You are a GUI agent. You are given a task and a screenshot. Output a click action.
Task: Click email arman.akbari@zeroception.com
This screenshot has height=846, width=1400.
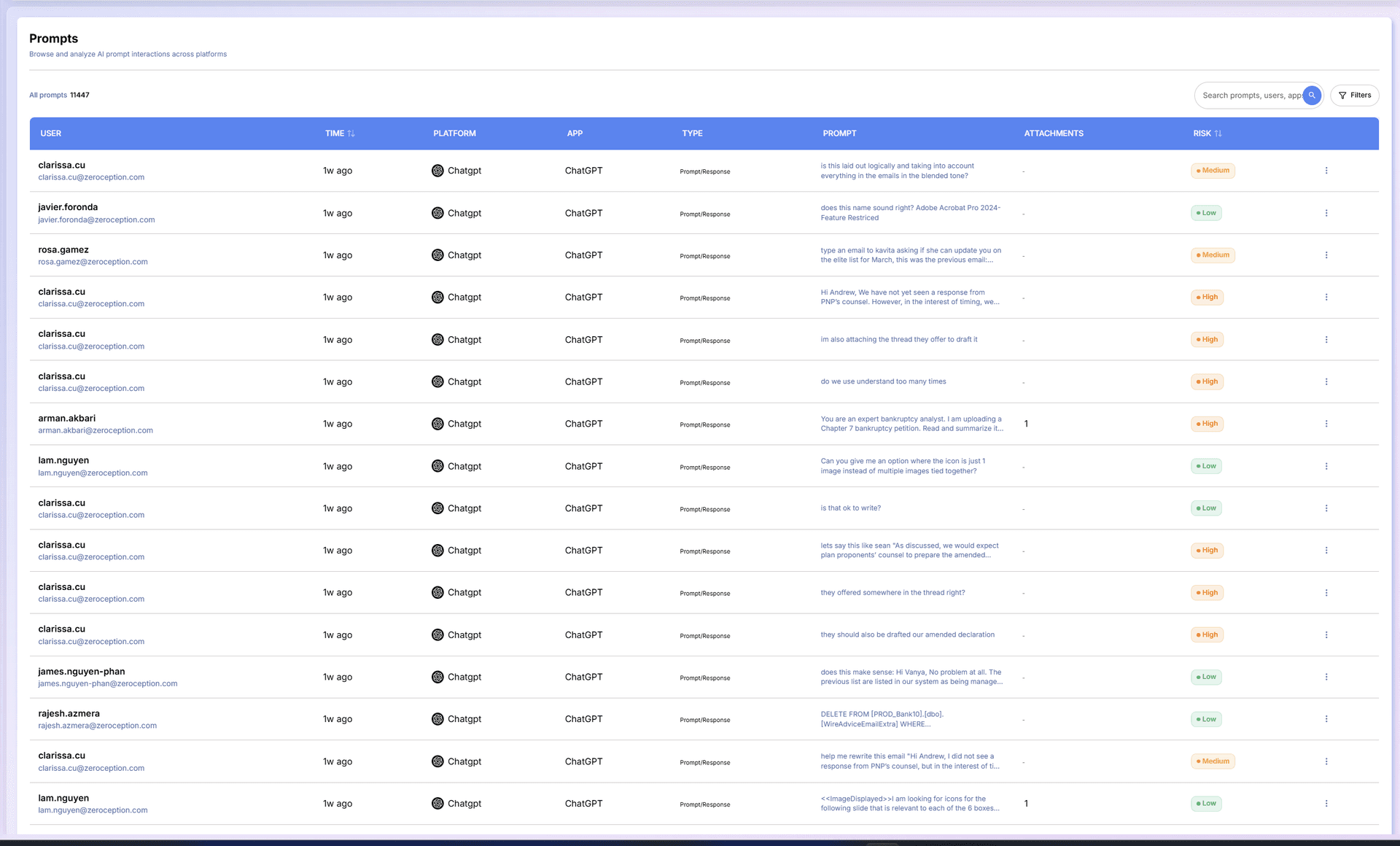(96, 430)
